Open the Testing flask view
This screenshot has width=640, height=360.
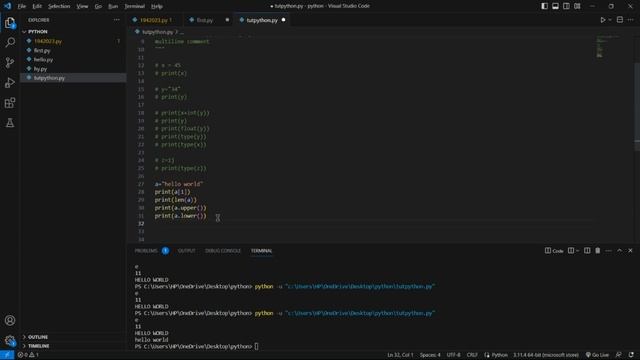tap(10, 122)
